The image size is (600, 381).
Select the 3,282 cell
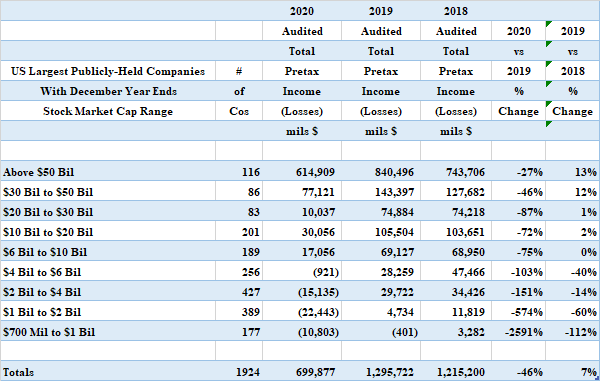(x=471, y=332)
